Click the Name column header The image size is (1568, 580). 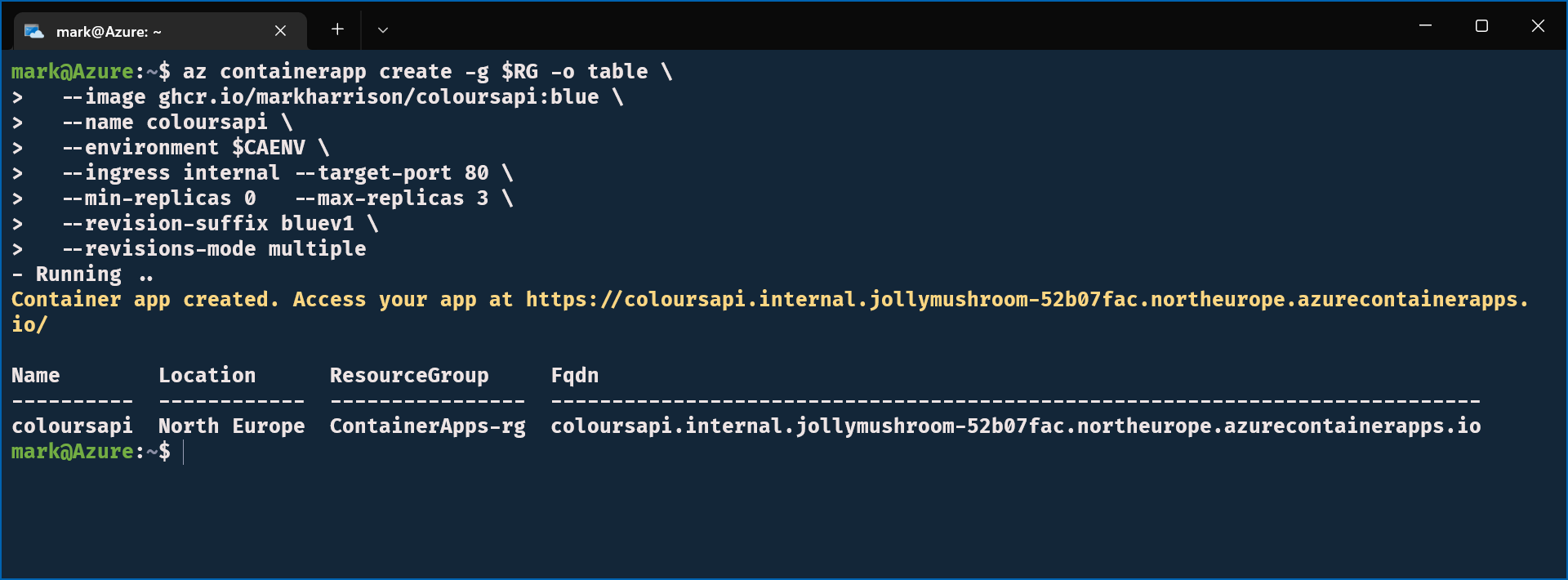coord(35,376)
